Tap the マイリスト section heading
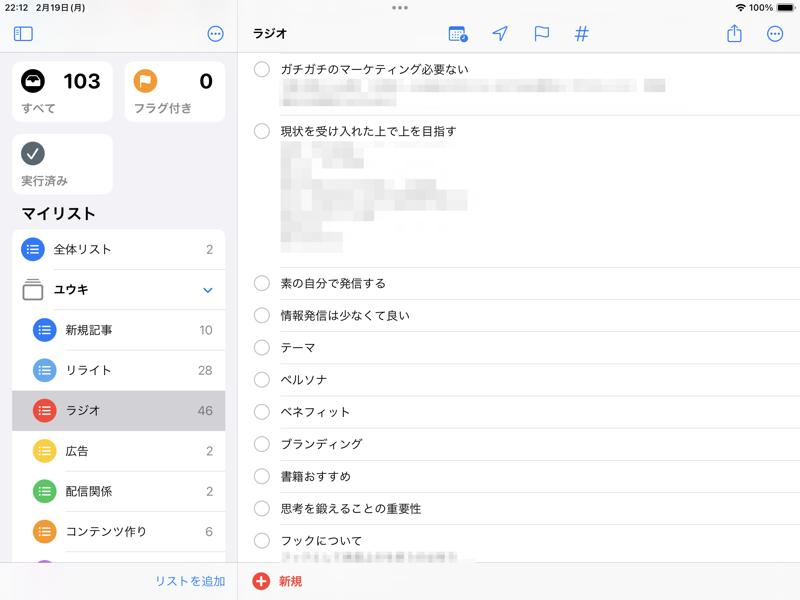Image resolution: width=800 pixels, height=600 pixels. tap(59, 213)
